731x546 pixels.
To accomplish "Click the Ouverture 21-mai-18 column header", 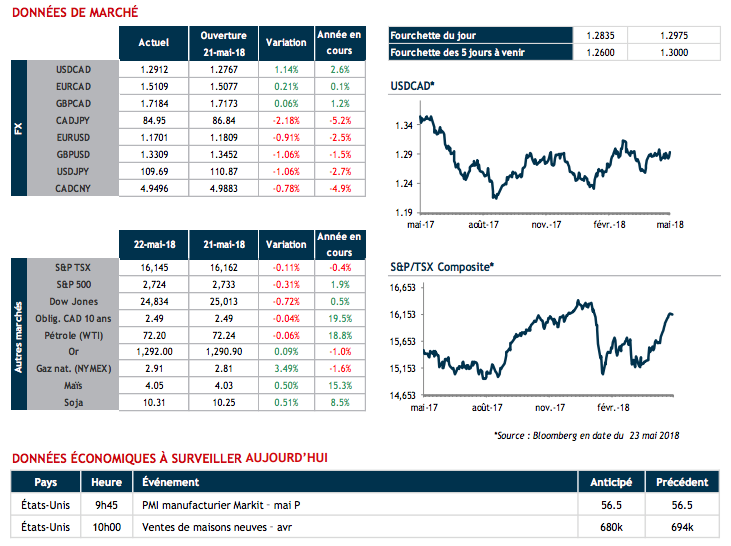I will [223, 43].
